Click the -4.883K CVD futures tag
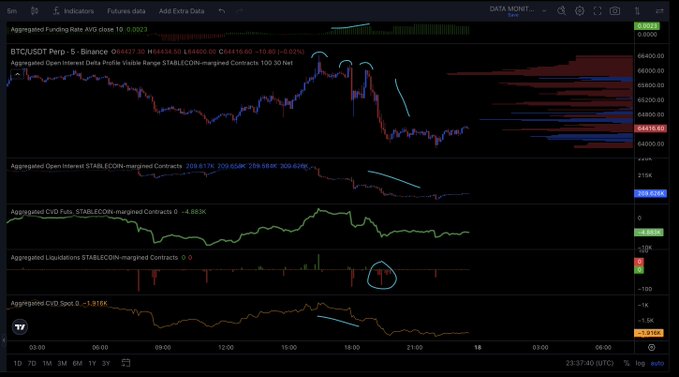679x377 pixels. 649,232
